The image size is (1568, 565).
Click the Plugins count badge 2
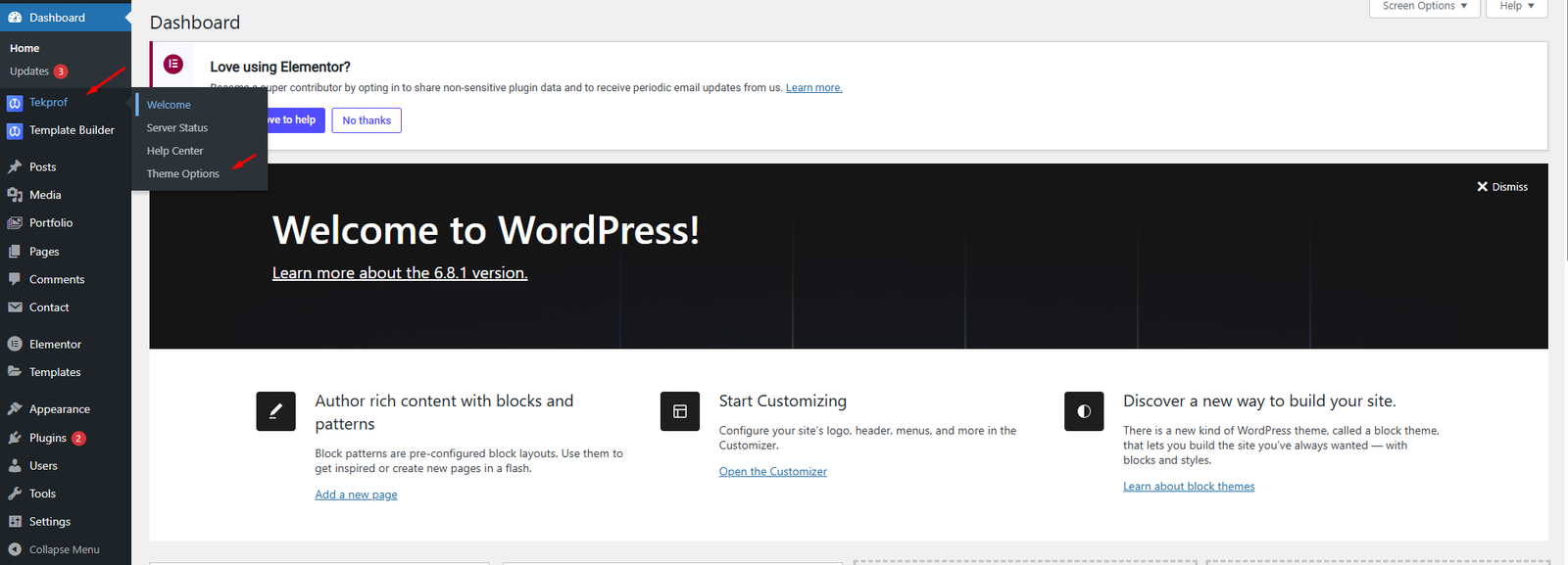click(78, 438)
